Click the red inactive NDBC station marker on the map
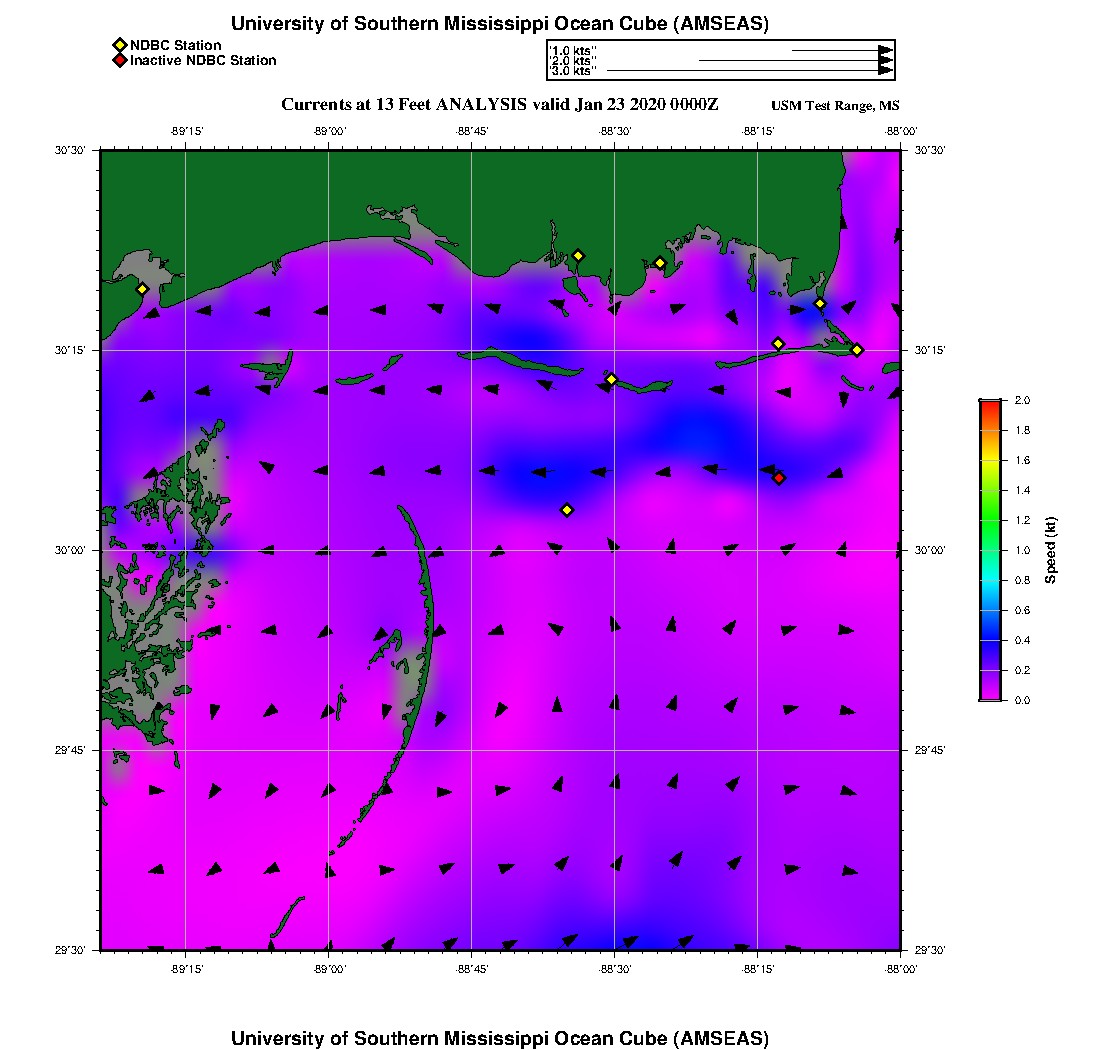 tap(779, 478)
